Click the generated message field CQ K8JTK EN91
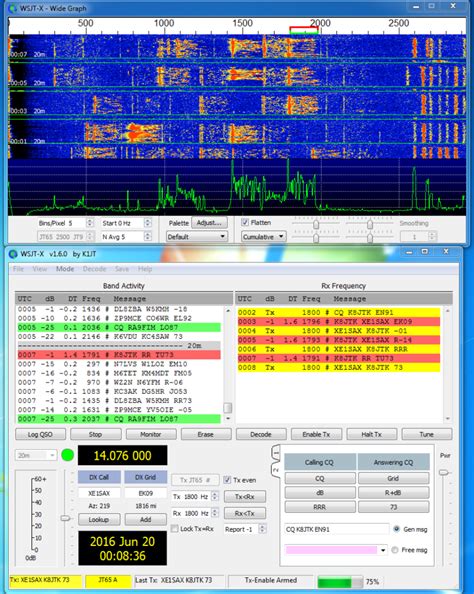The height and width of the screenshot is (594, 474). (x=336, y=529)
